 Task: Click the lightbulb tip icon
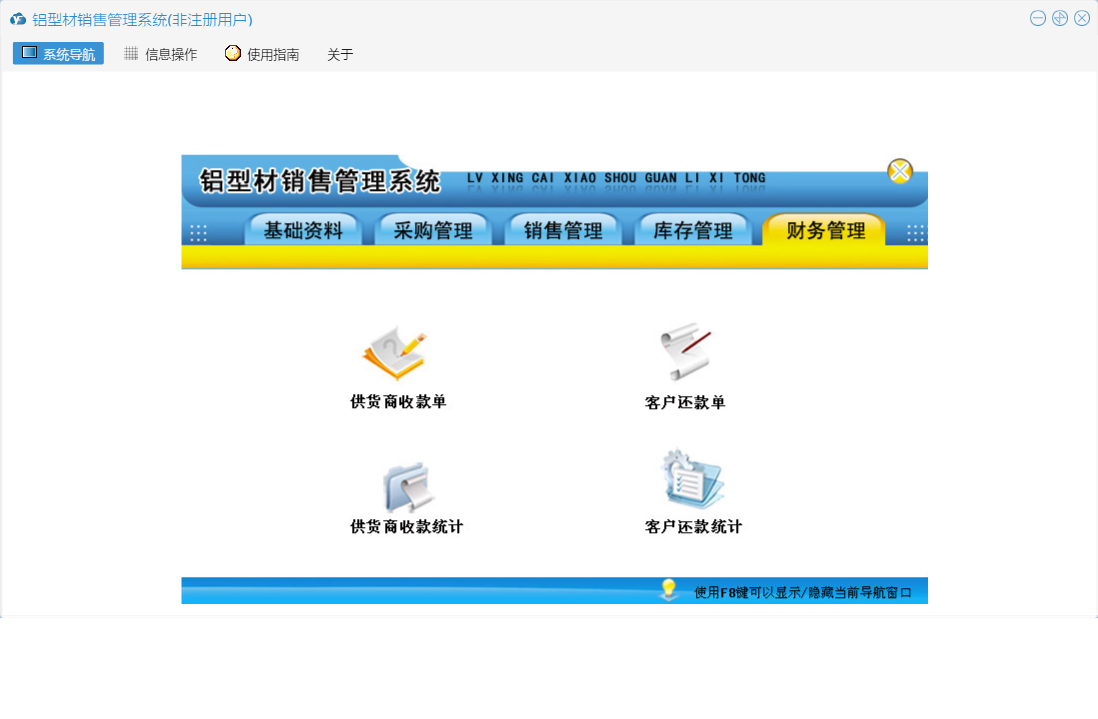click(x=669, y=589)
